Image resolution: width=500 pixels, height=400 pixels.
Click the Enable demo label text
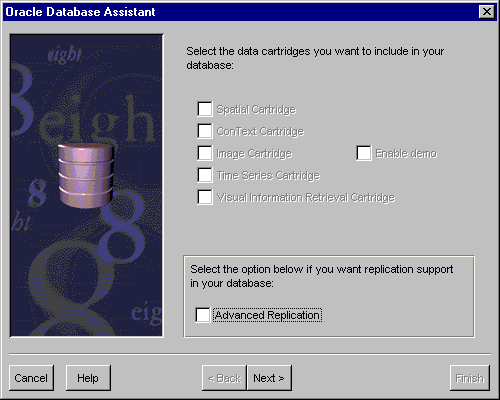(x=406, y=153)
